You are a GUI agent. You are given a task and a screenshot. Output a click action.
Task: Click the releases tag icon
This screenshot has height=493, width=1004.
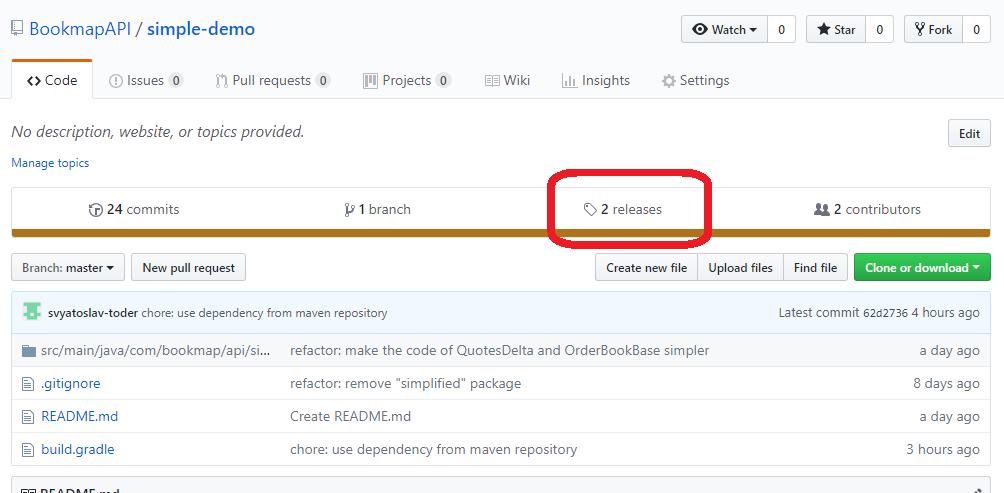[x=590, y=210]
